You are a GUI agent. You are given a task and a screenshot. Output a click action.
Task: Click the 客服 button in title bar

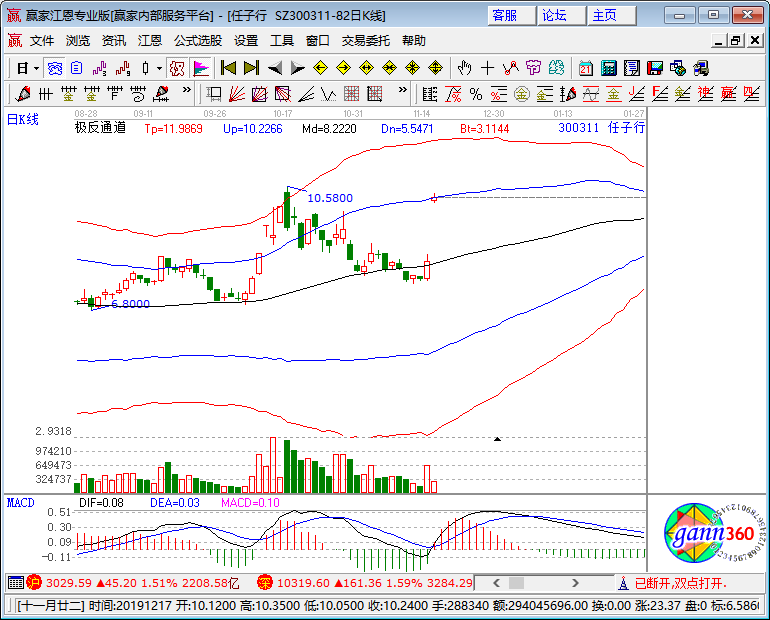click(511, 15)
